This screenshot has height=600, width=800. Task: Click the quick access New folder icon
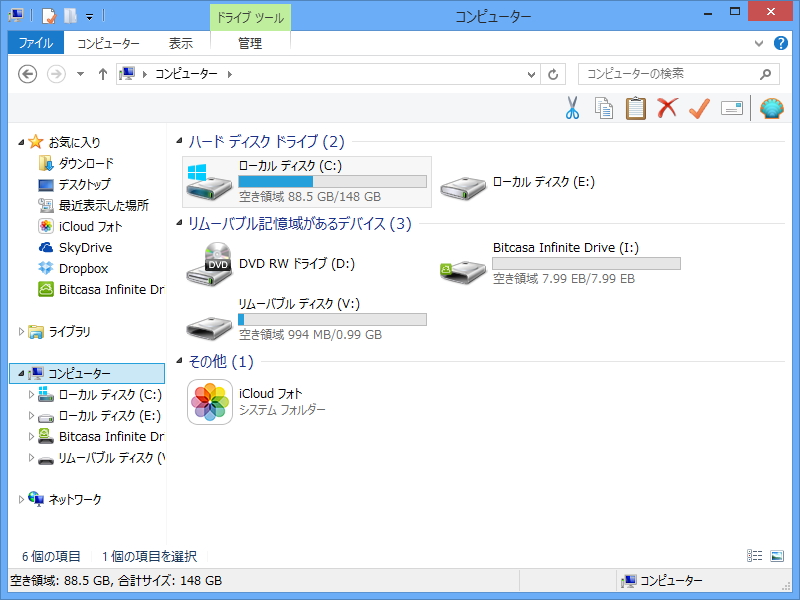(70, 16)
